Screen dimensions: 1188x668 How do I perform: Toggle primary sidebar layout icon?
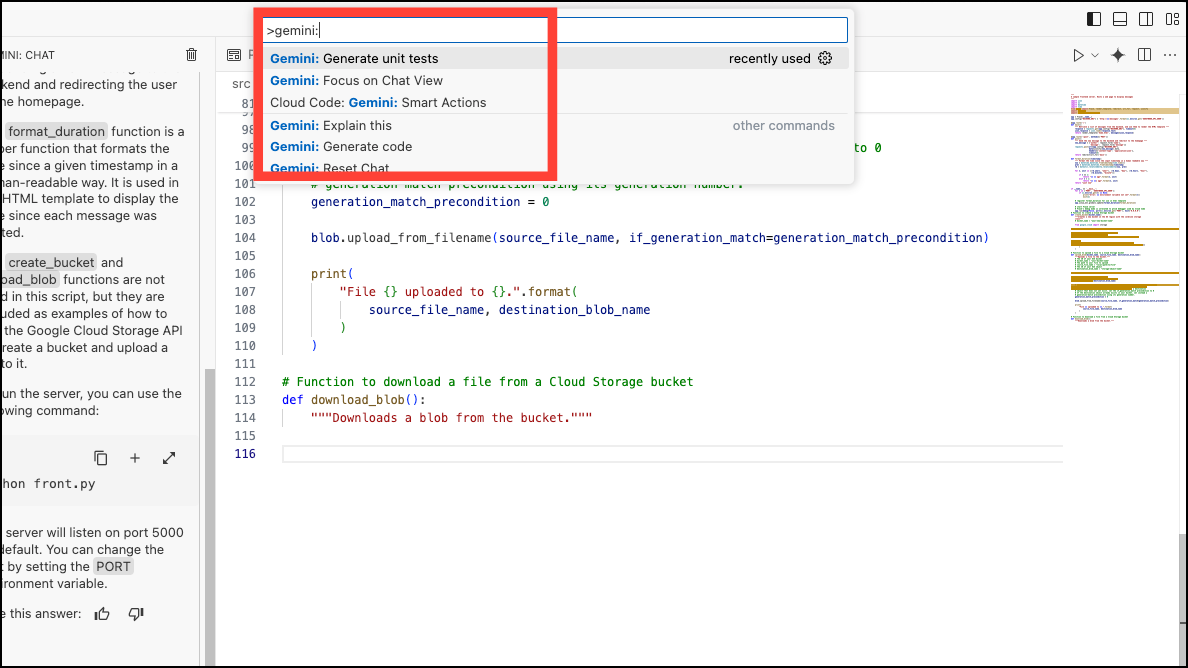(x=1094, y=19)
